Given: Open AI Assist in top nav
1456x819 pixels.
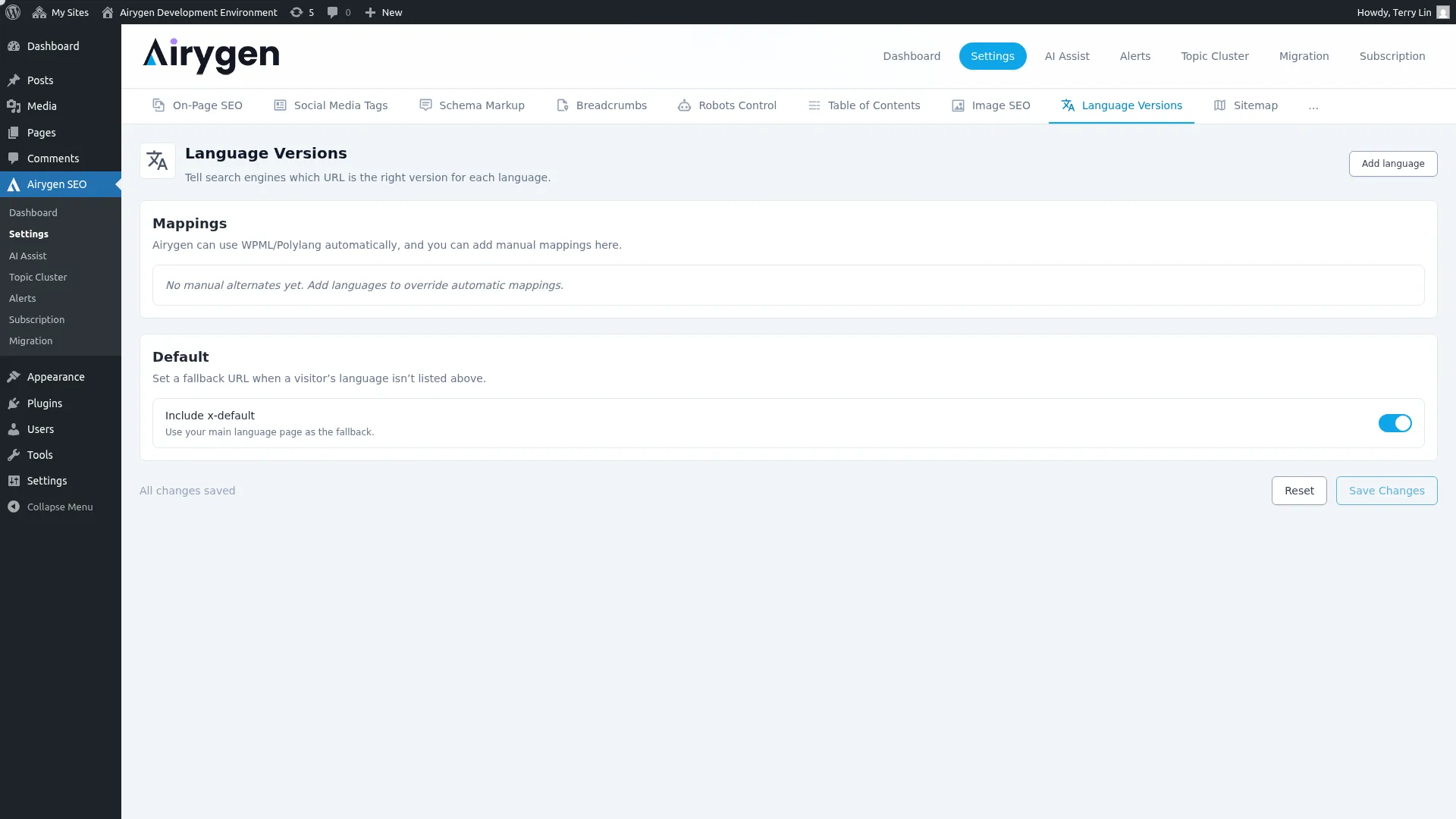Looking at the screenshot, I should click(1067, 56).
